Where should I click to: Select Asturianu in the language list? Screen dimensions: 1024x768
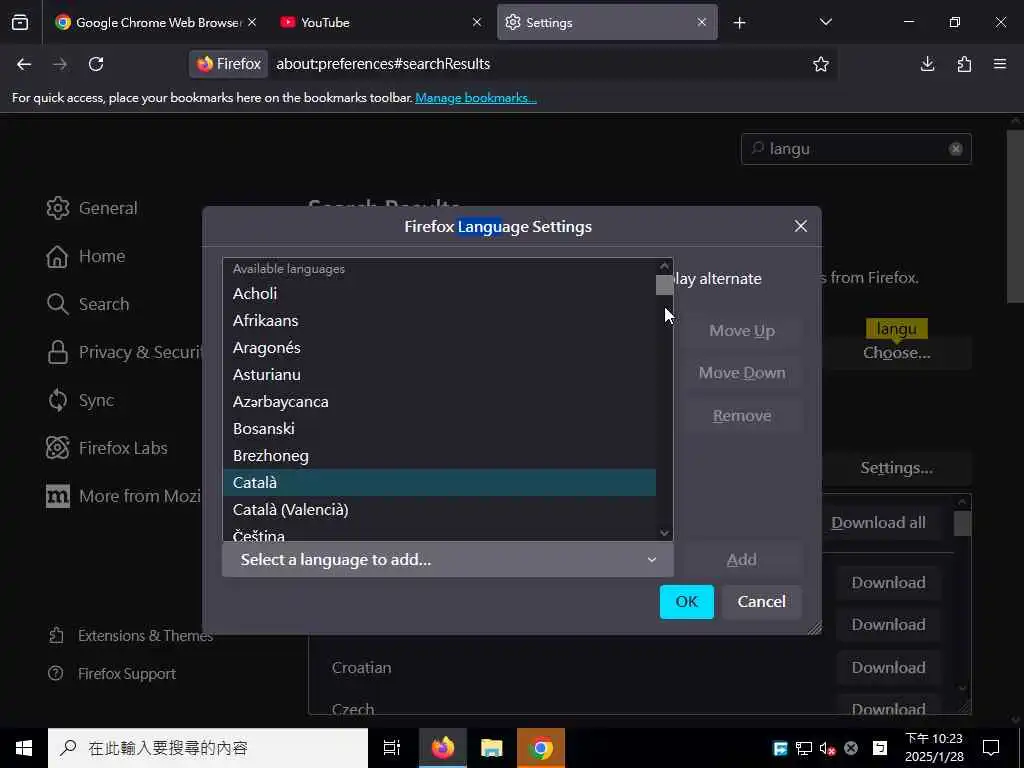(439, 374)
